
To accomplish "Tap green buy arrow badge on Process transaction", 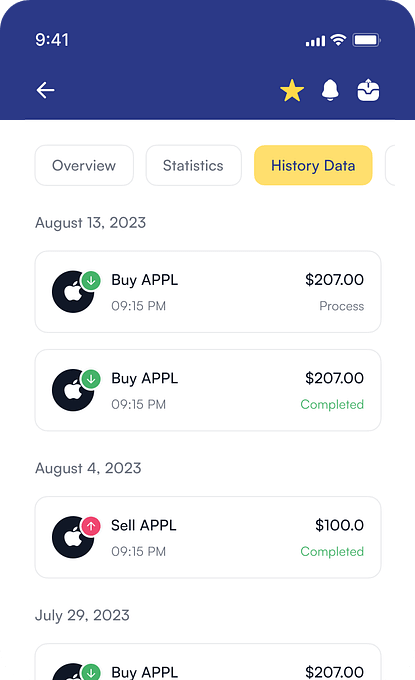I will tap(91, 281).
